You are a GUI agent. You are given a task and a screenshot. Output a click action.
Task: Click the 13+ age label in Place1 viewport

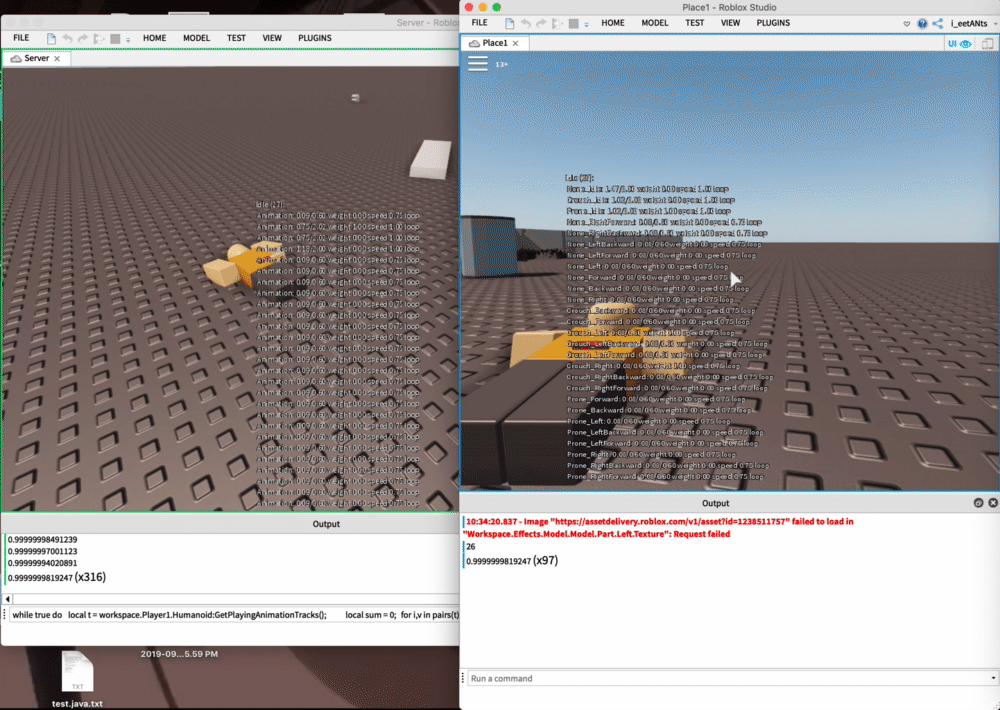tap(502, 64)
